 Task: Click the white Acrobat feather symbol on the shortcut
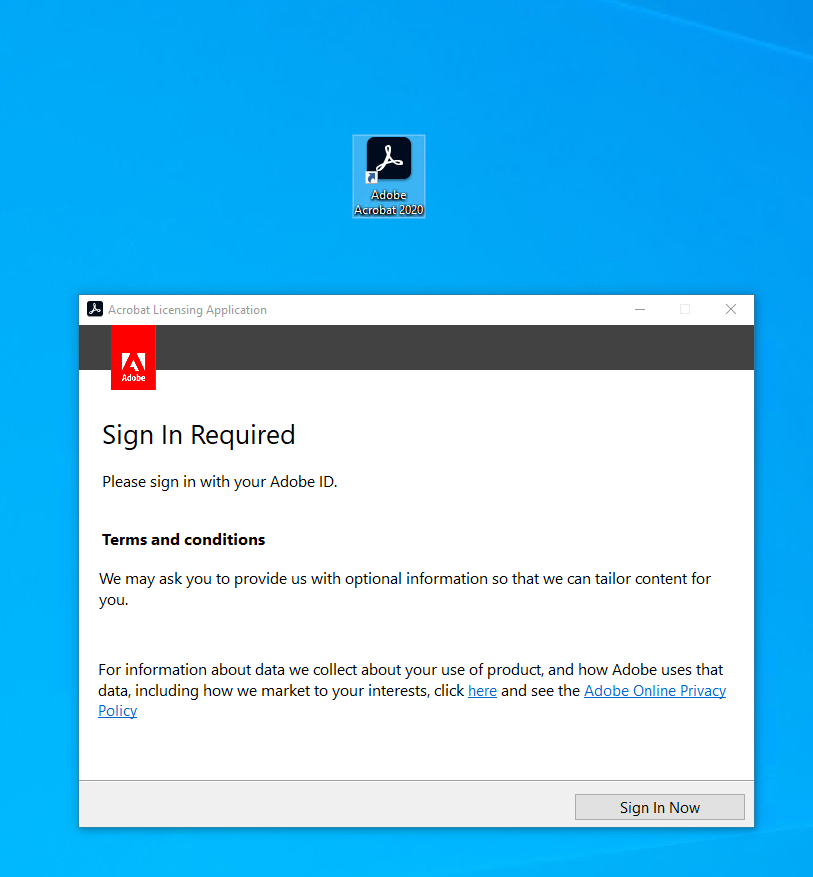(388, 158)
